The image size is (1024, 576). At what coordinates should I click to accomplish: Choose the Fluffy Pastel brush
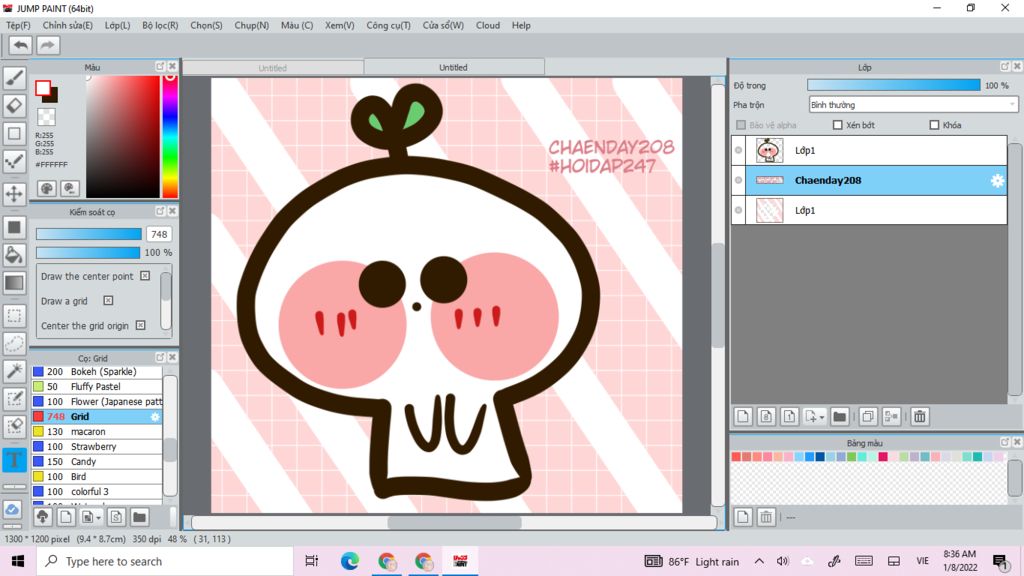pyautogui.click(x=97, y=387)
